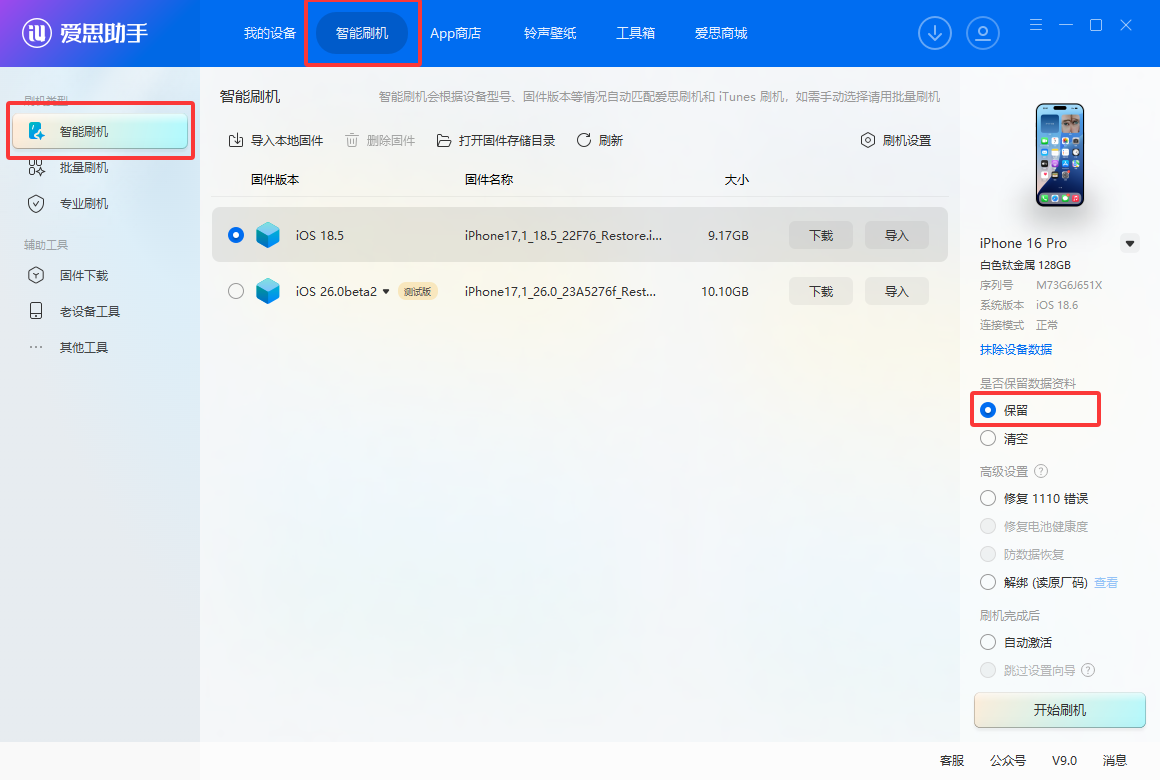This screenshot has width=1160, height=780.
Task: Open 老设备工具 in the sidebar
Action: (x=89, y=312)
